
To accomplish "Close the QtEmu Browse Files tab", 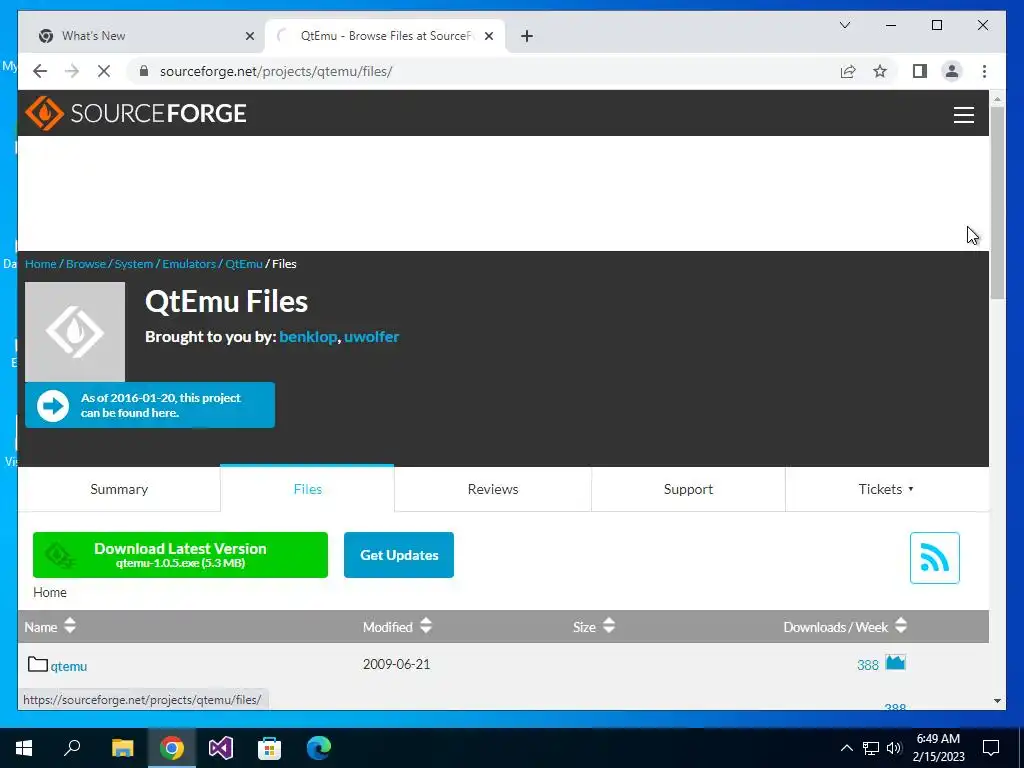I will pos(488,36).
